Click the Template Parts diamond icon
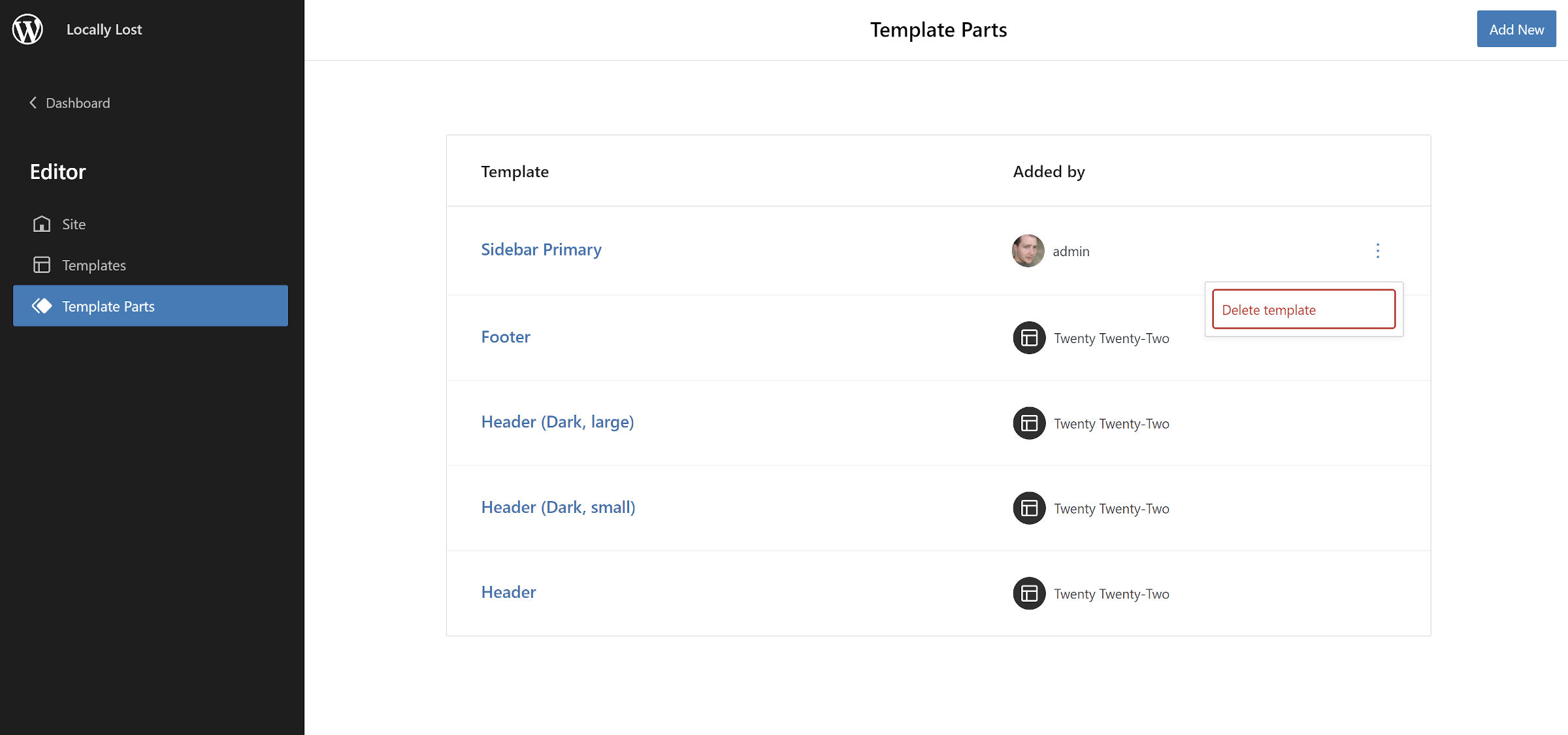Screen dimensions: 1568x735 42,306
